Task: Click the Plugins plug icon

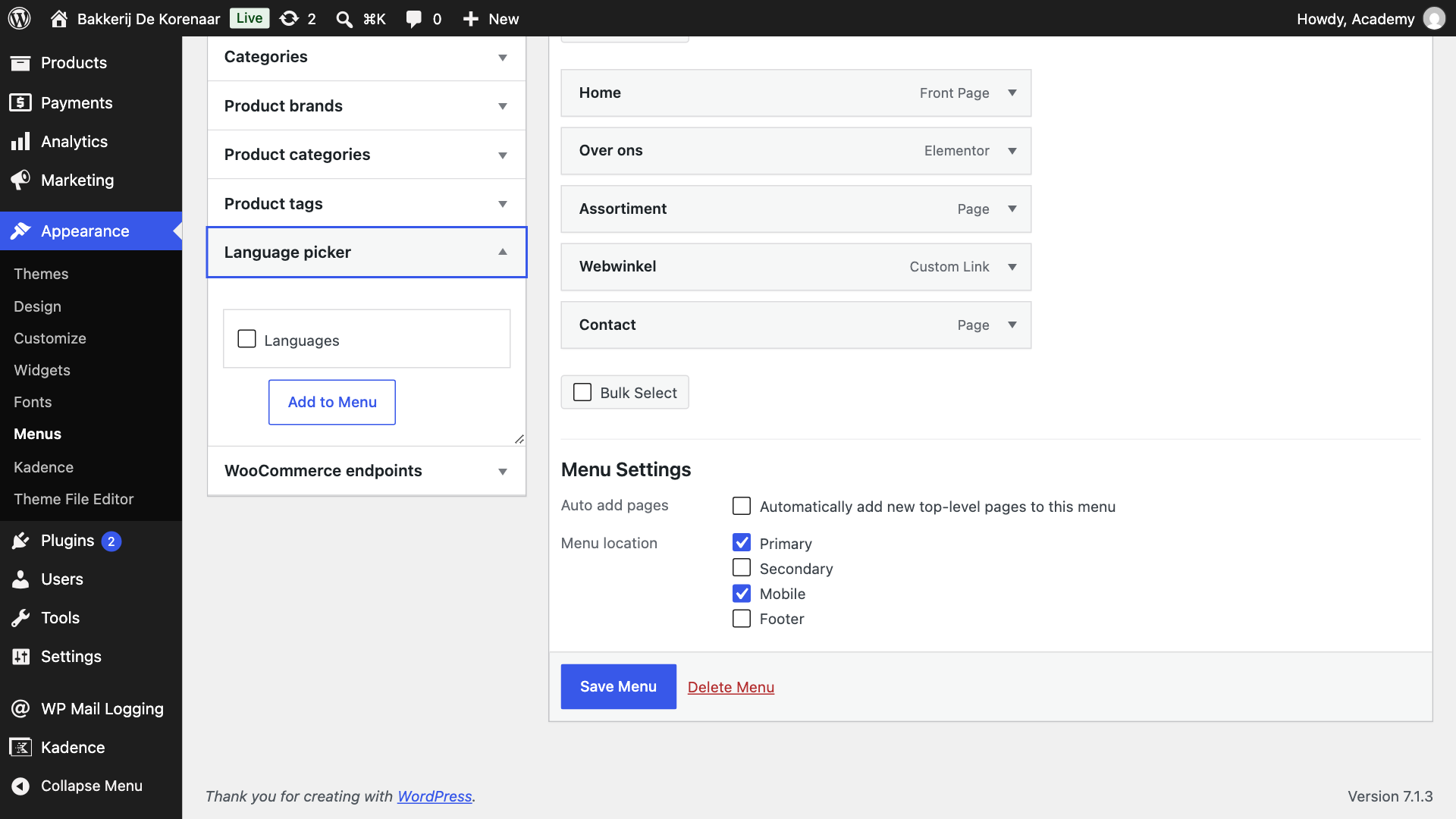Action: tap(20, 540)
